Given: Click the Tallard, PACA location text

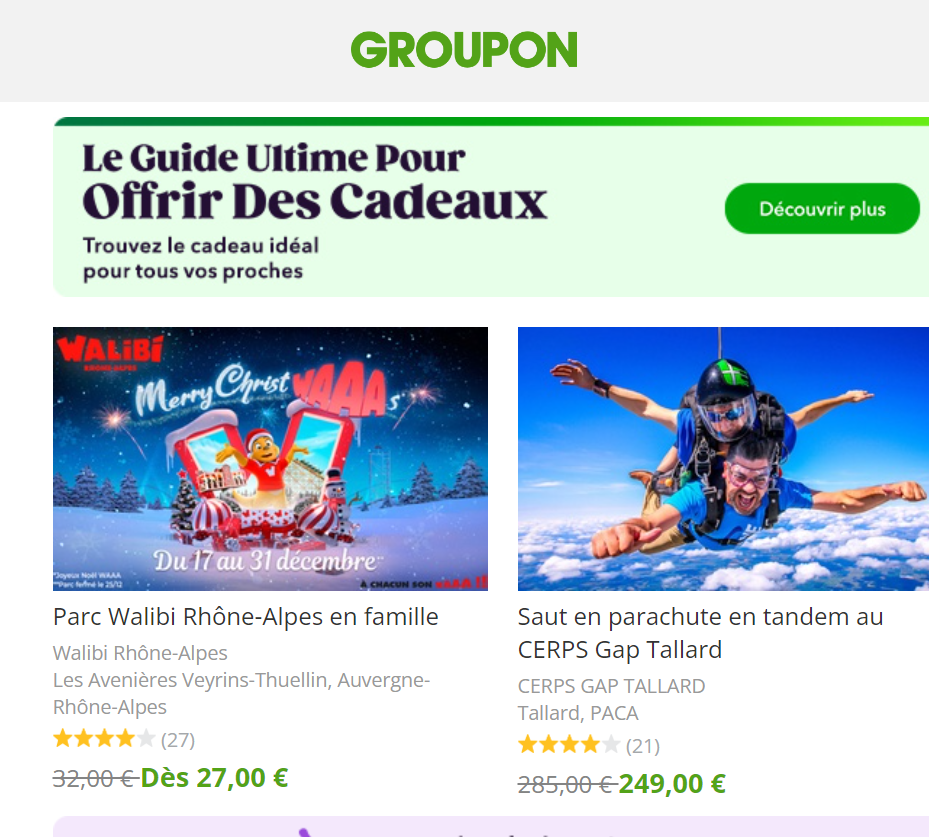Looking at the screenshot, I should tap(578, 713).
